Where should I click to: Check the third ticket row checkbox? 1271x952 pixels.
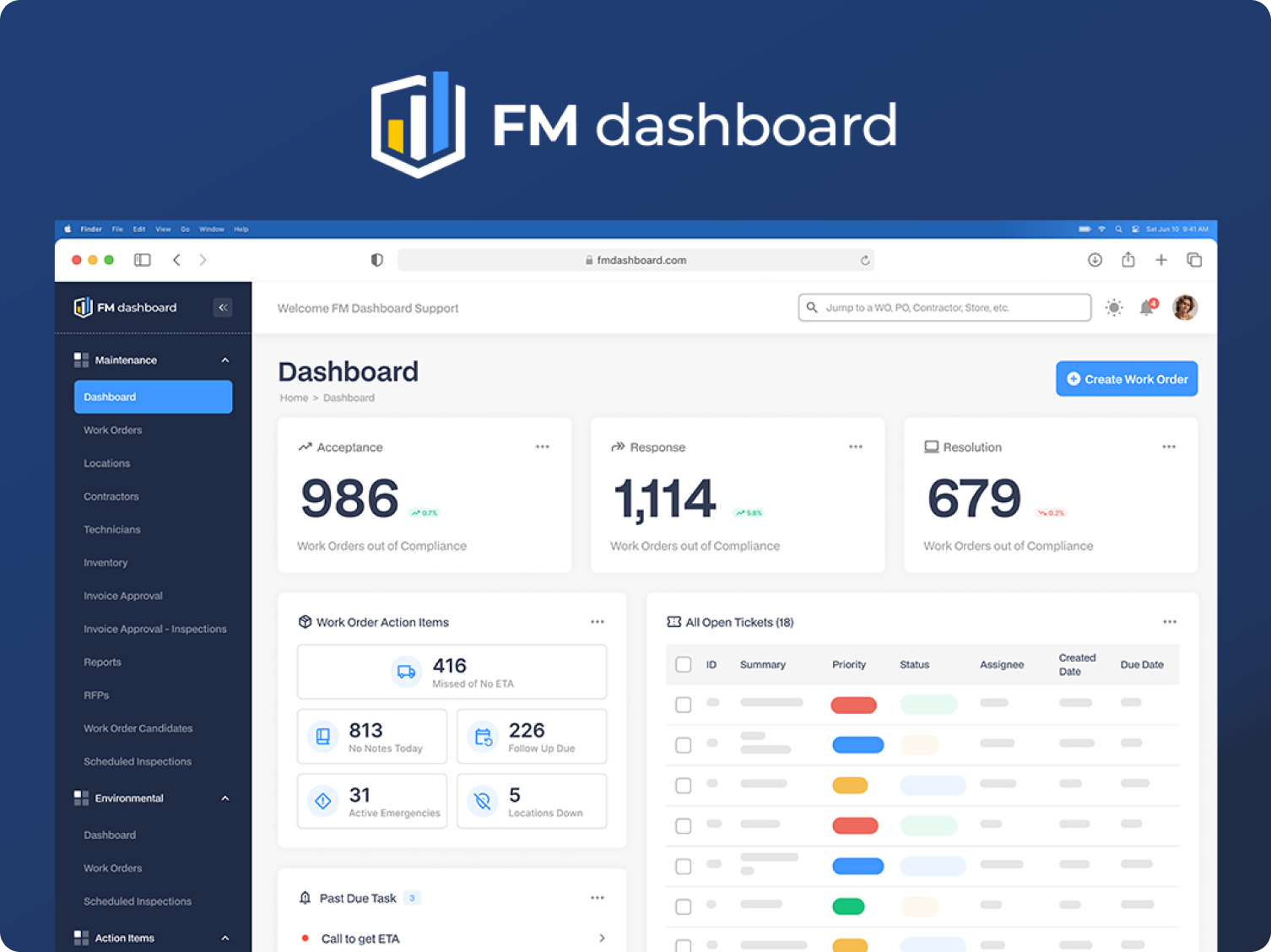coord(684,786)
